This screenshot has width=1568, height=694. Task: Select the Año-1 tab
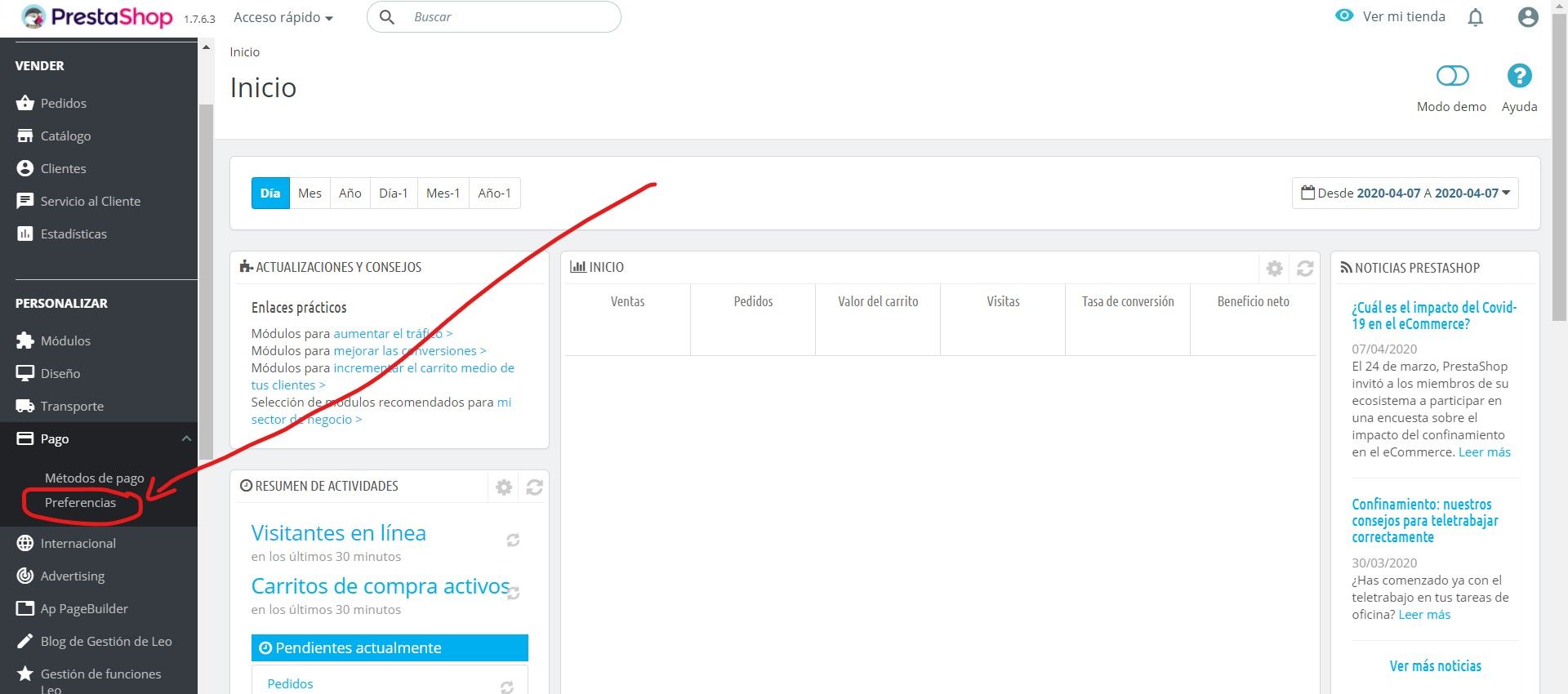pyautogui.click(x=494, y=193)
